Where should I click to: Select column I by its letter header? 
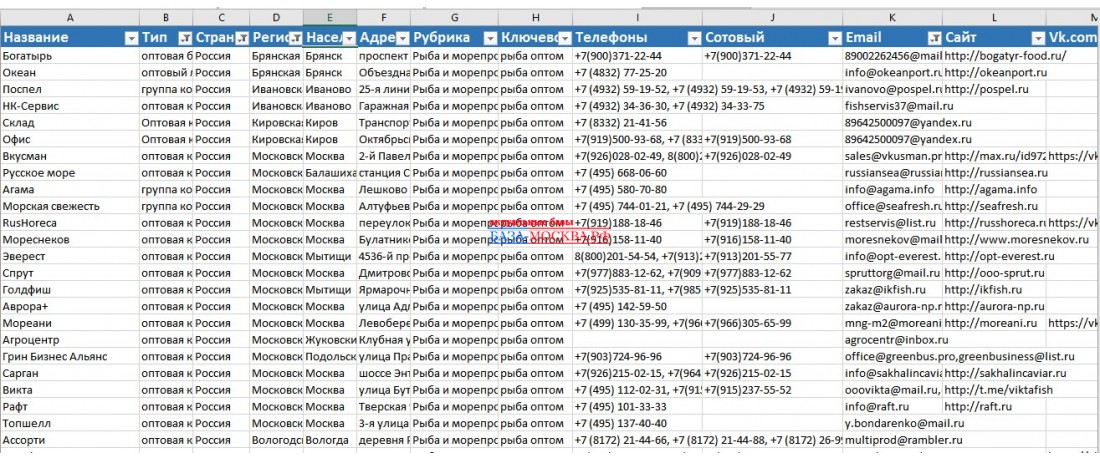coord(637,18)
